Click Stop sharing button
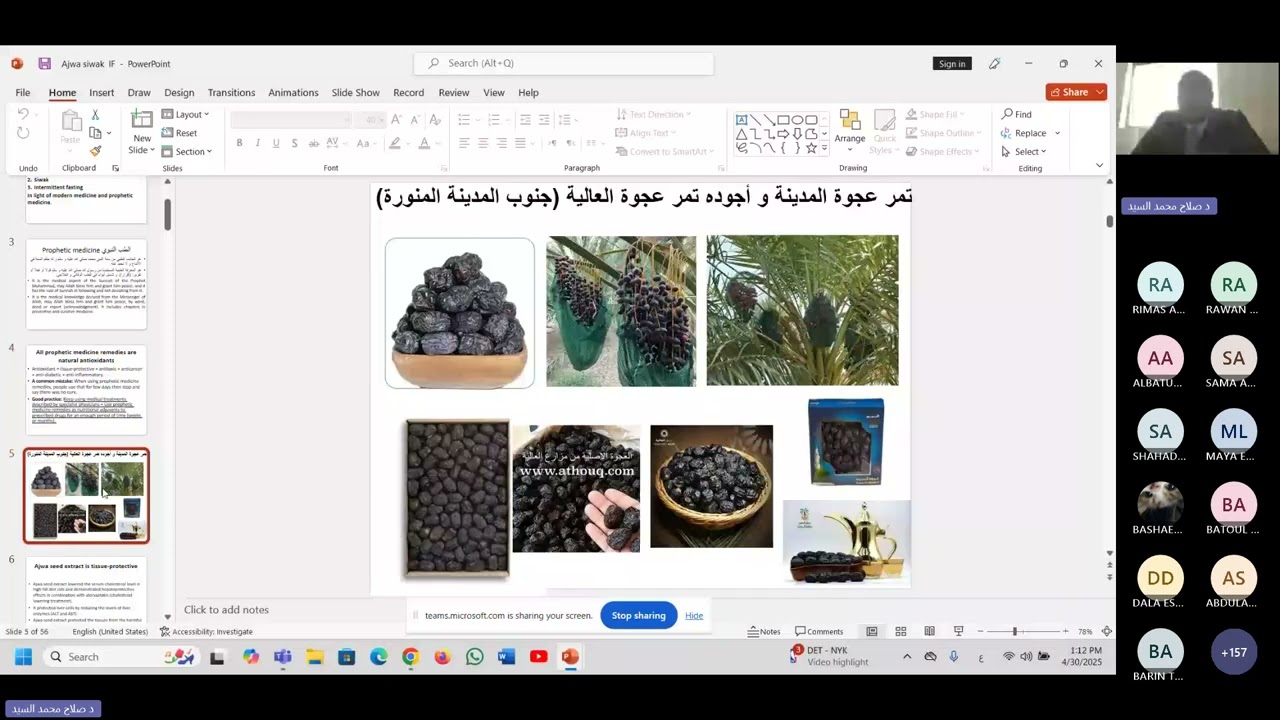Viewport: 1280px width, 720px height. coord(638,615)
